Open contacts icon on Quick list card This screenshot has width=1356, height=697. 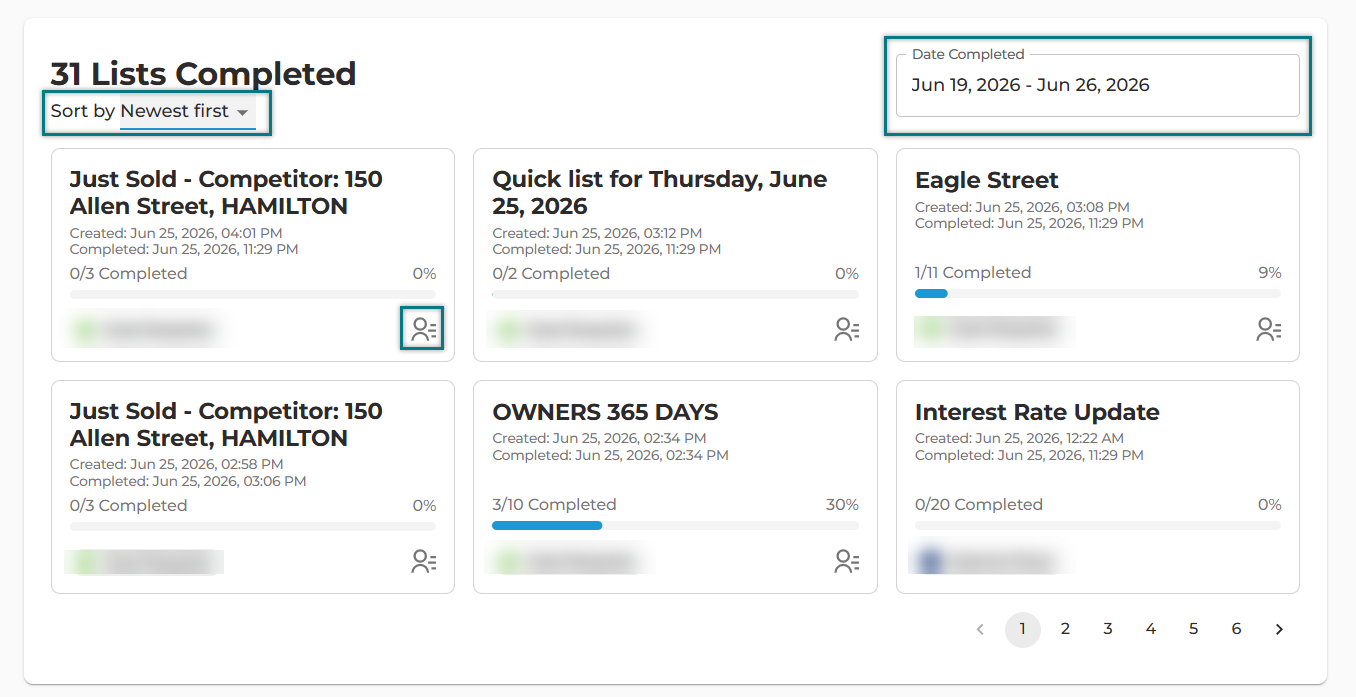click(x=847, y=329)
